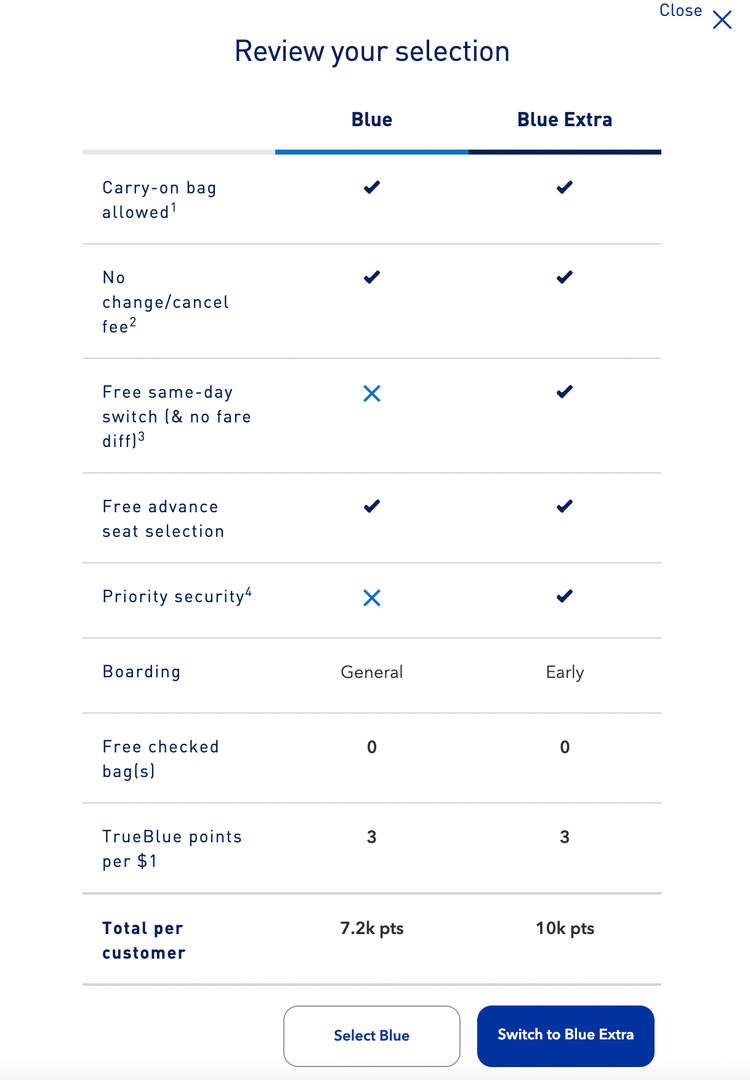Image resolution: width=750 pixels, height=1080 pixels.
Task: Click the checkmark for free advance seat selection under Blue
Action: click(x=371, y=506)
